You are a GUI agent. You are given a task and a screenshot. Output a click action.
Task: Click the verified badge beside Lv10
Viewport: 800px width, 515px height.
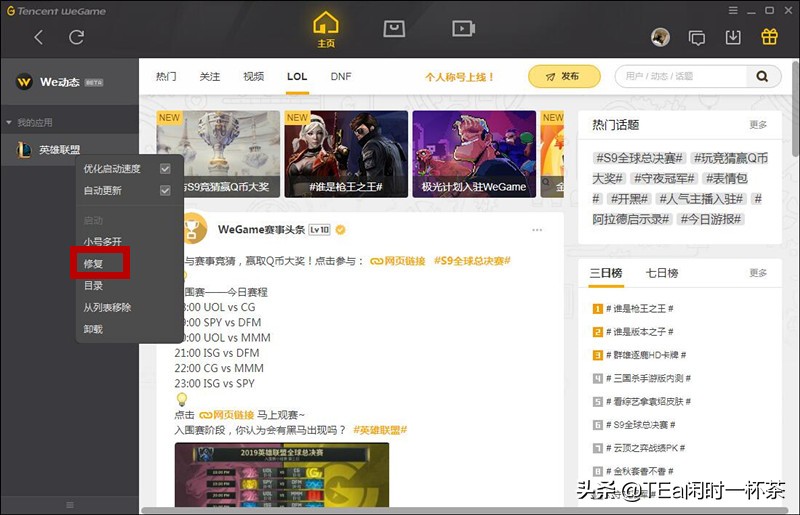point(340,230)
